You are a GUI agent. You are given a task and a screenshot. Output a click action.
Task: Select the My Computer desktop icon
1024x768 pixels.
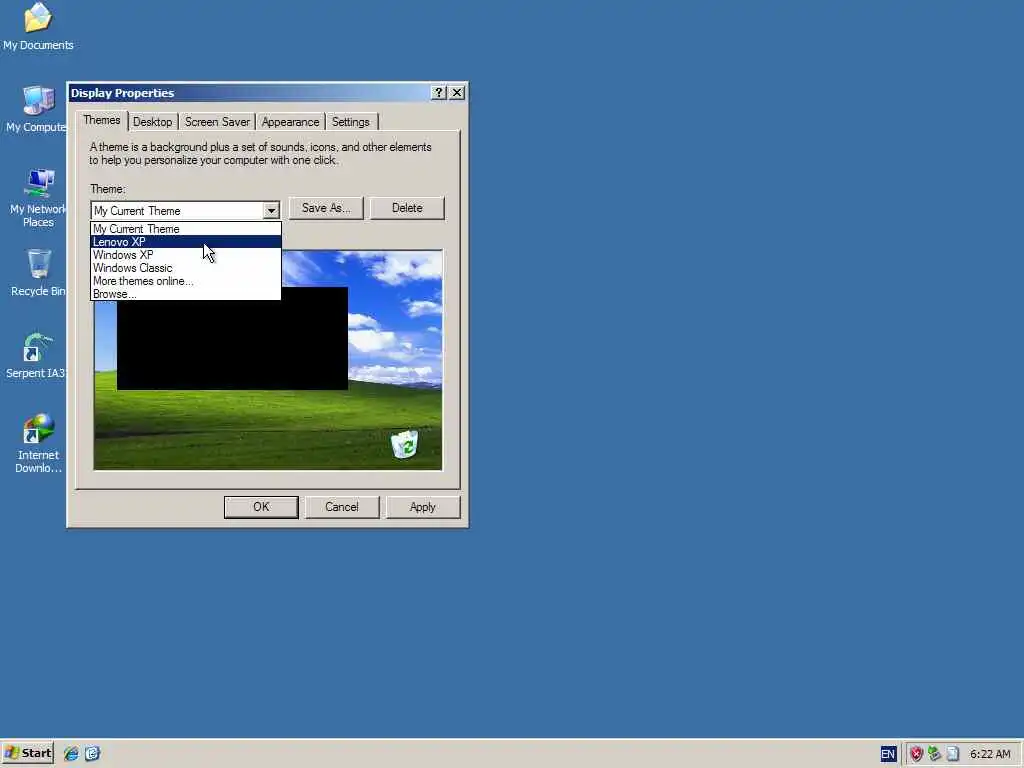pyautogui.click(x=37, y=109)
